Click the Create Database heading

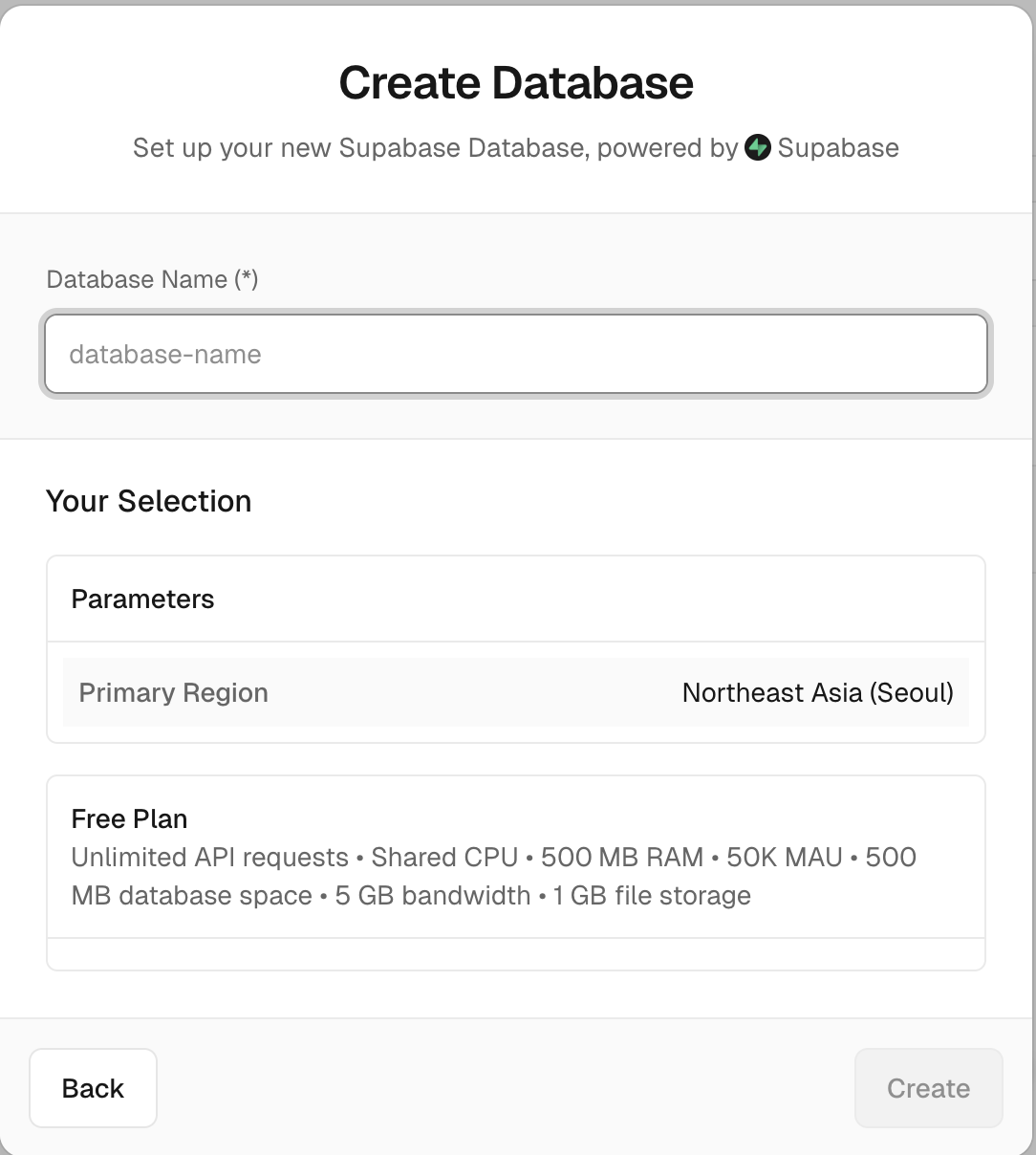tap(516, 82)
